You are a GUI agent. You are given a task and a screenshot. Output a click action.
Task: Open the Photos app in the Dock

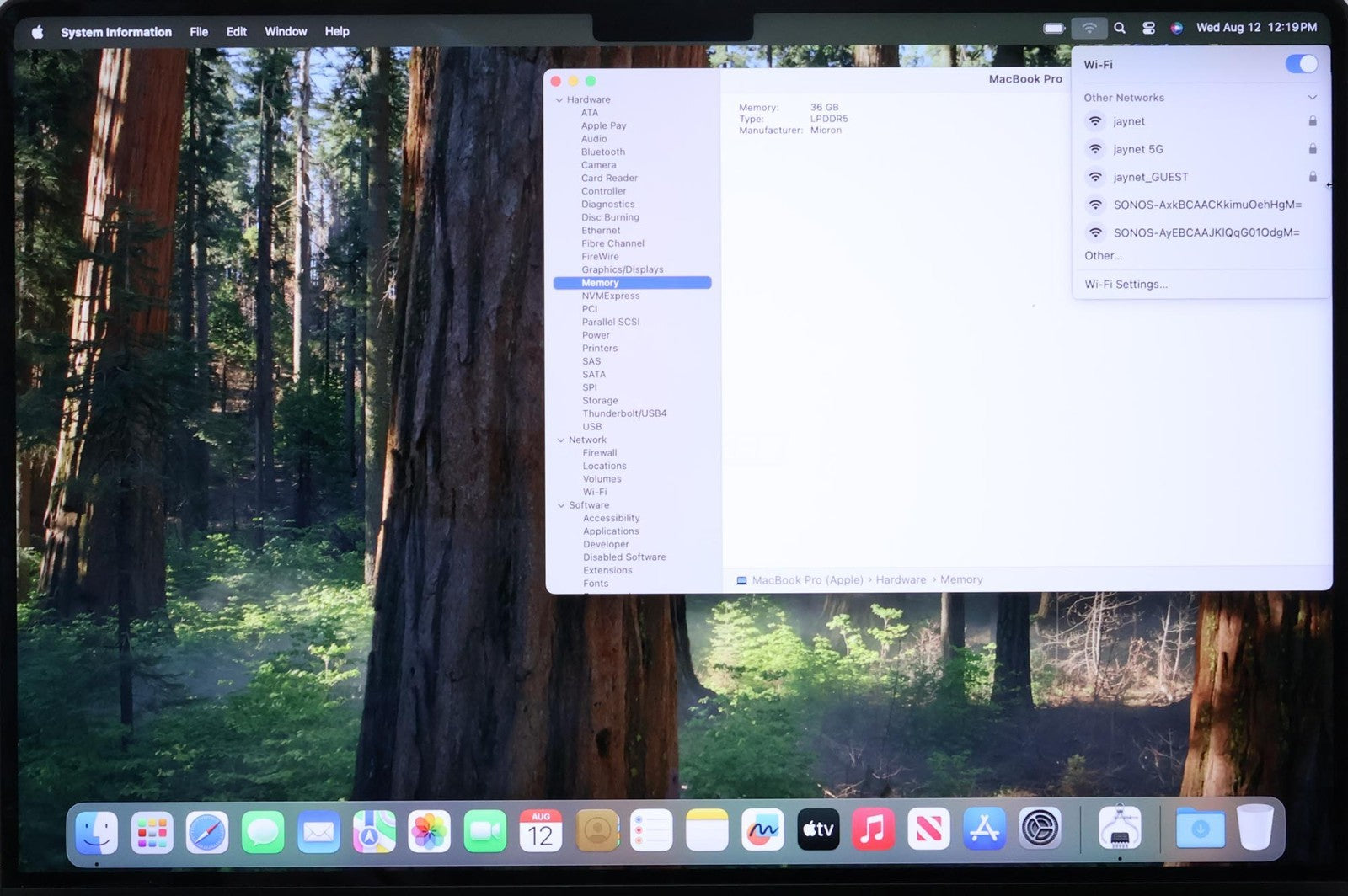pos(430,832)
